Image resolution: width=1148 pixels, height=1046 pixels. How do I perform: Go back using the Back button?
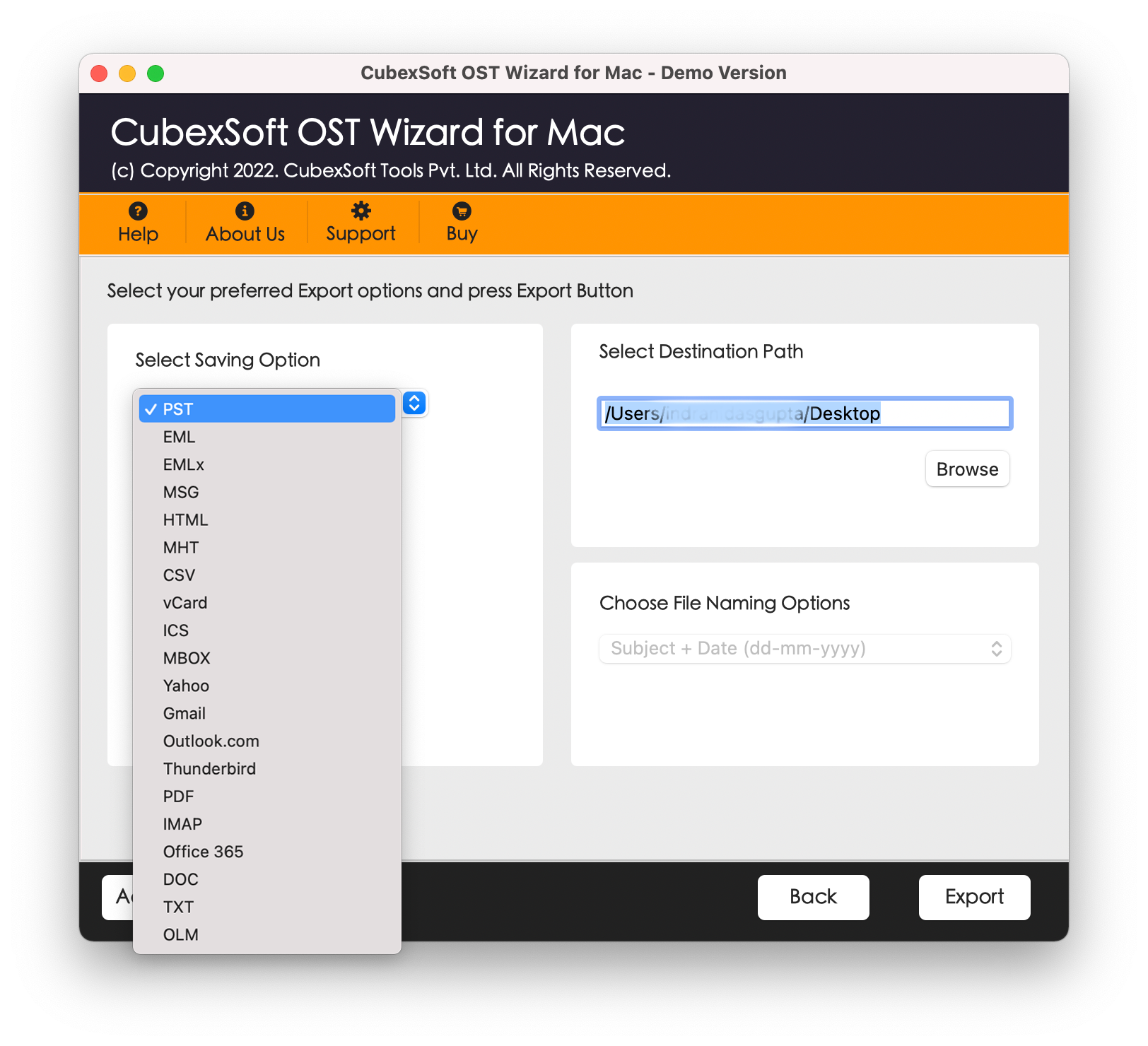813,897
